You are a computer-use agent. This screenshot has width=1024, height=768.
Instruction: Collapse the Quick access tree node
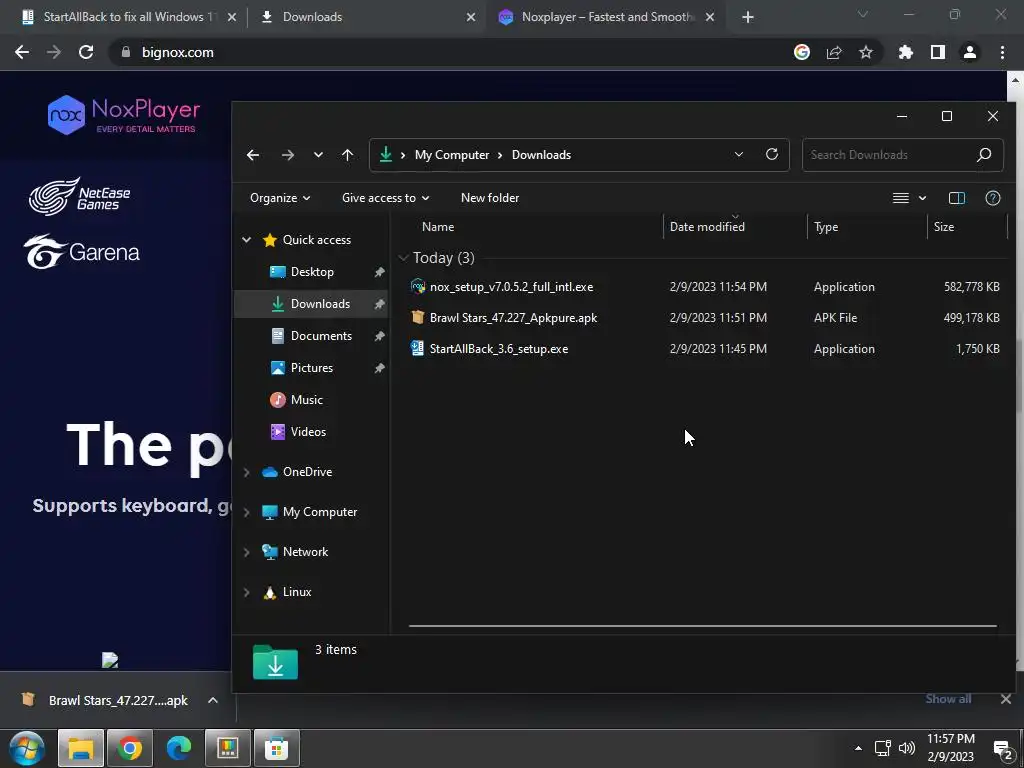pos(246,240)
